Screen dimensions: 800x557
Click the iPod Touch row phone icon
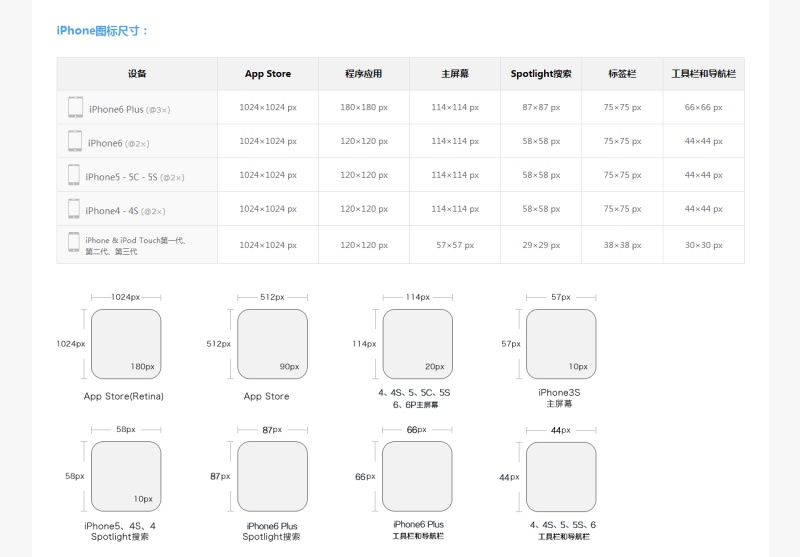point(74,242)
